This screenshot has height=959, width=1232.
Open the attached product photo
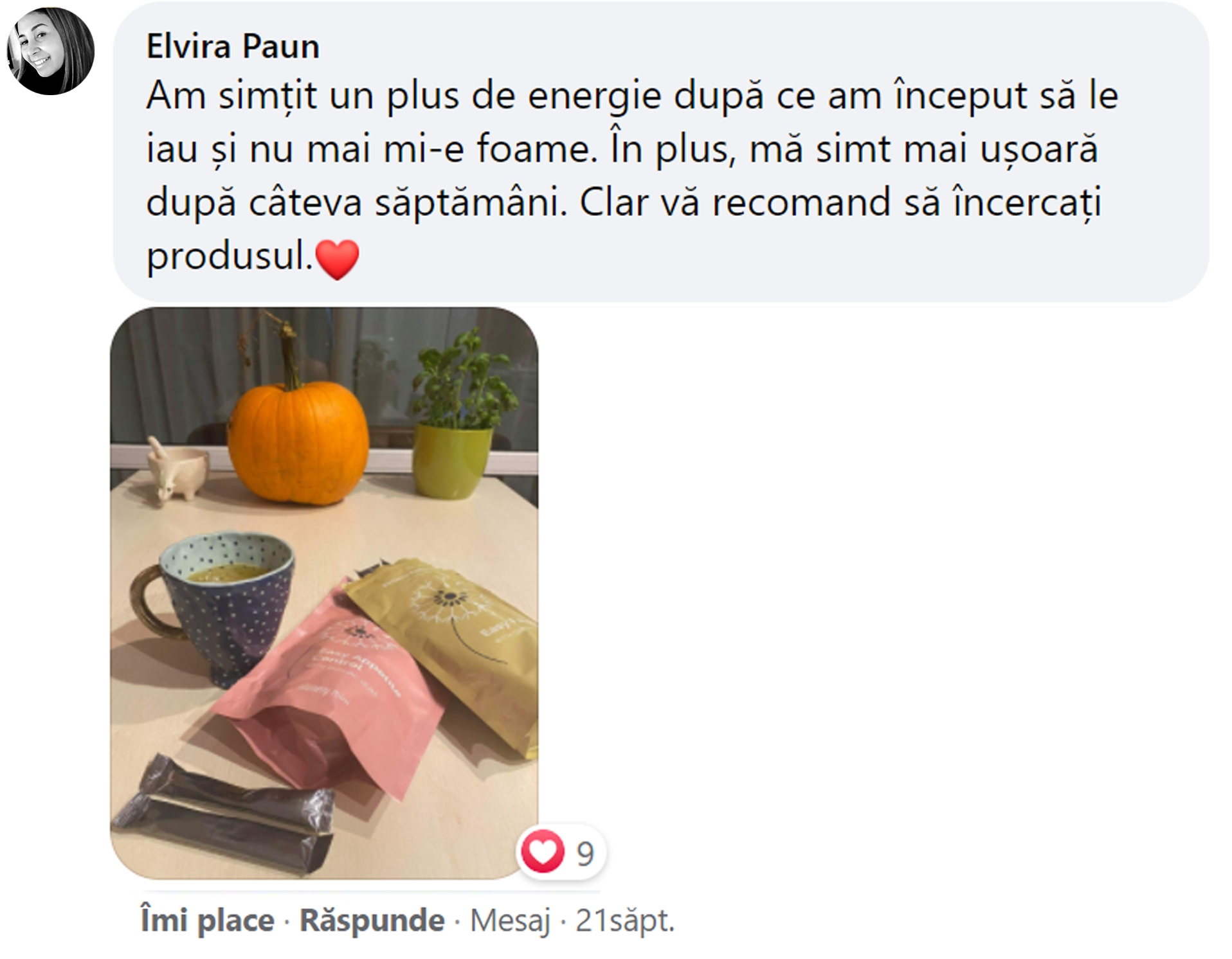[324, 593]
